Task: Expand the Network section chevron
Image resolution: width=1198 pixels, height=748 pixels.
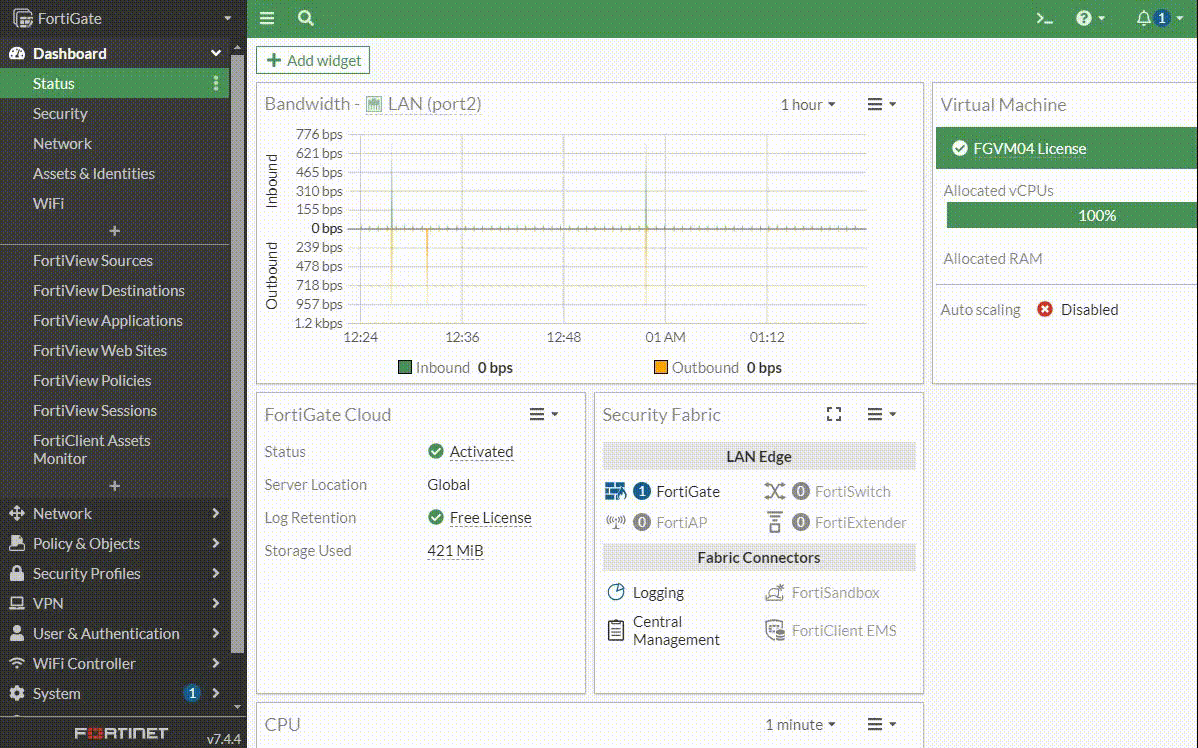Action: [215, 513]
